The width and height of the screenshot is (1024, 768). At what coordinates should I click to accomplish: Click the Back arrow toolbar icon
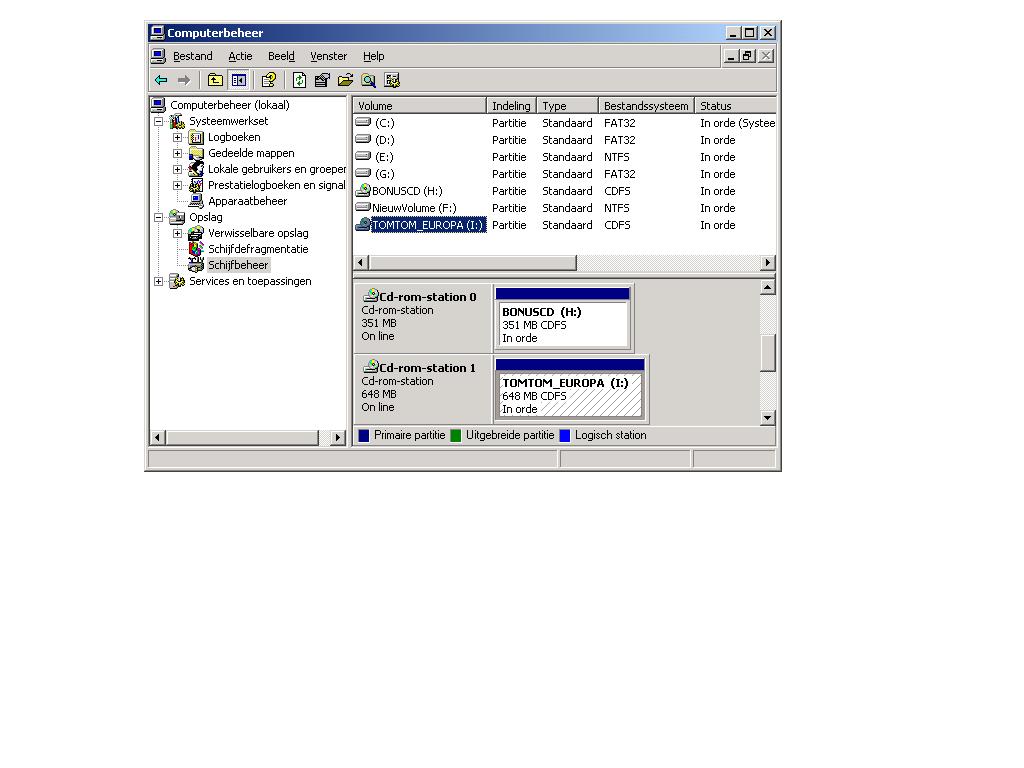[161, 80]
